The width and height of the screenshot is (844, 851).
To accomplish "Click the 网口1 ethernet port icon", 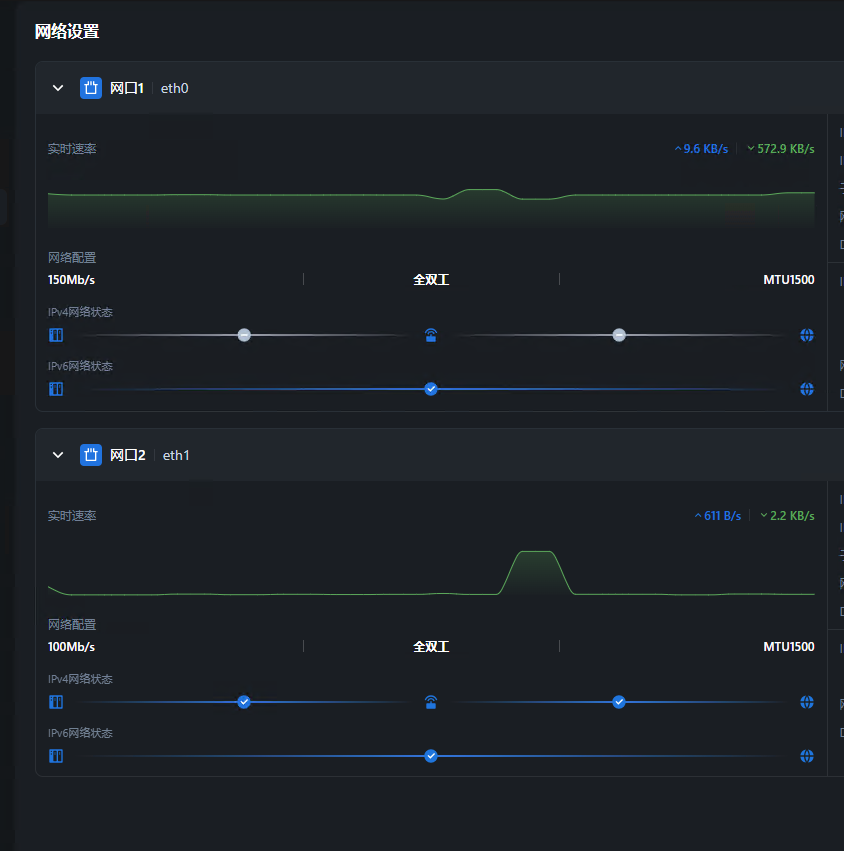I will tap(91, 88).
